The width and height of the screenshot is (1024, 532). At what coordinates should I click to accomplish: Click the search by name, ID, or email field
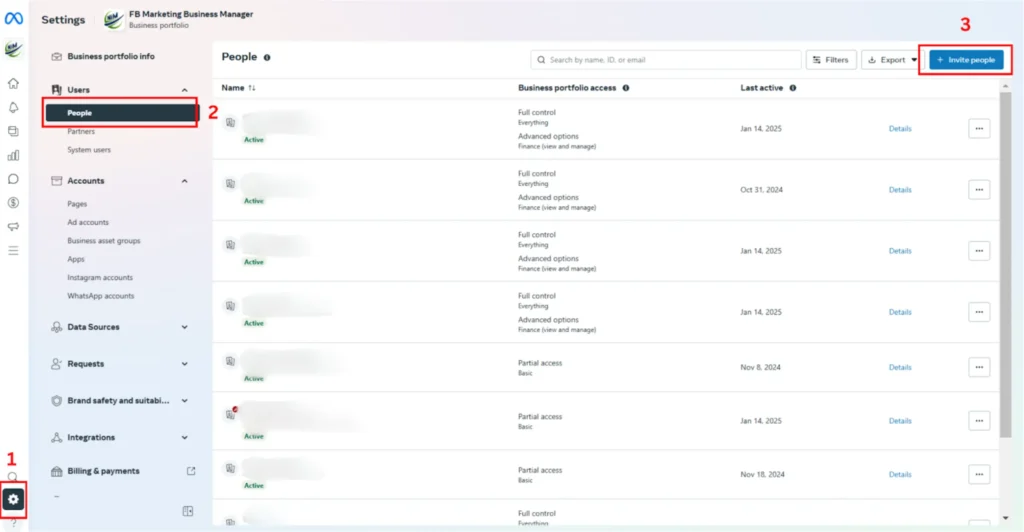coord(665,60)
